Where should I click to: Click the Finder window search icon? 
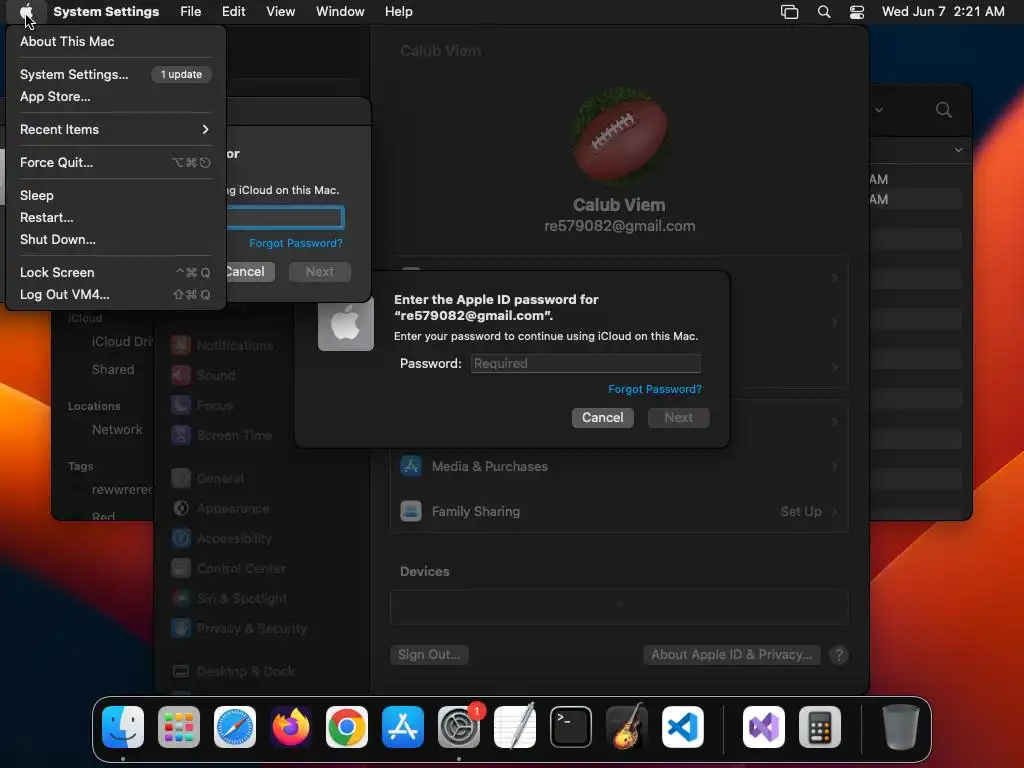point(943,110)
